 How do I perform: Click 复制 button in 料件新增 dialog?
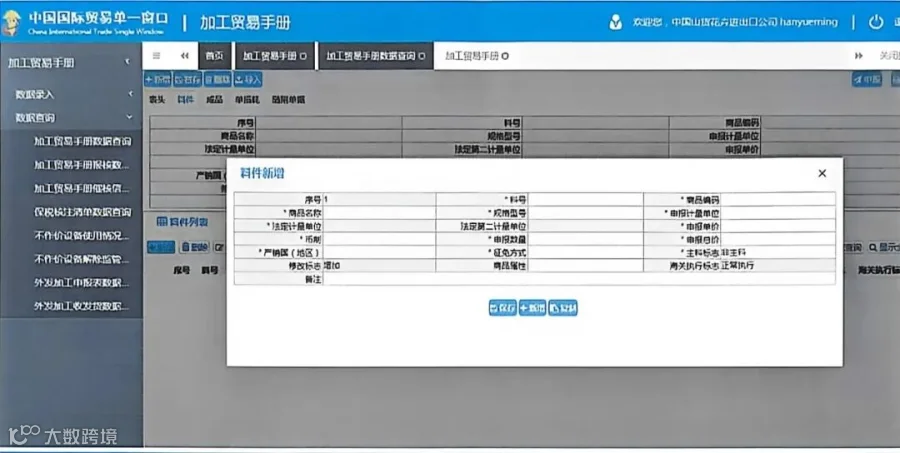click(562, 308)
